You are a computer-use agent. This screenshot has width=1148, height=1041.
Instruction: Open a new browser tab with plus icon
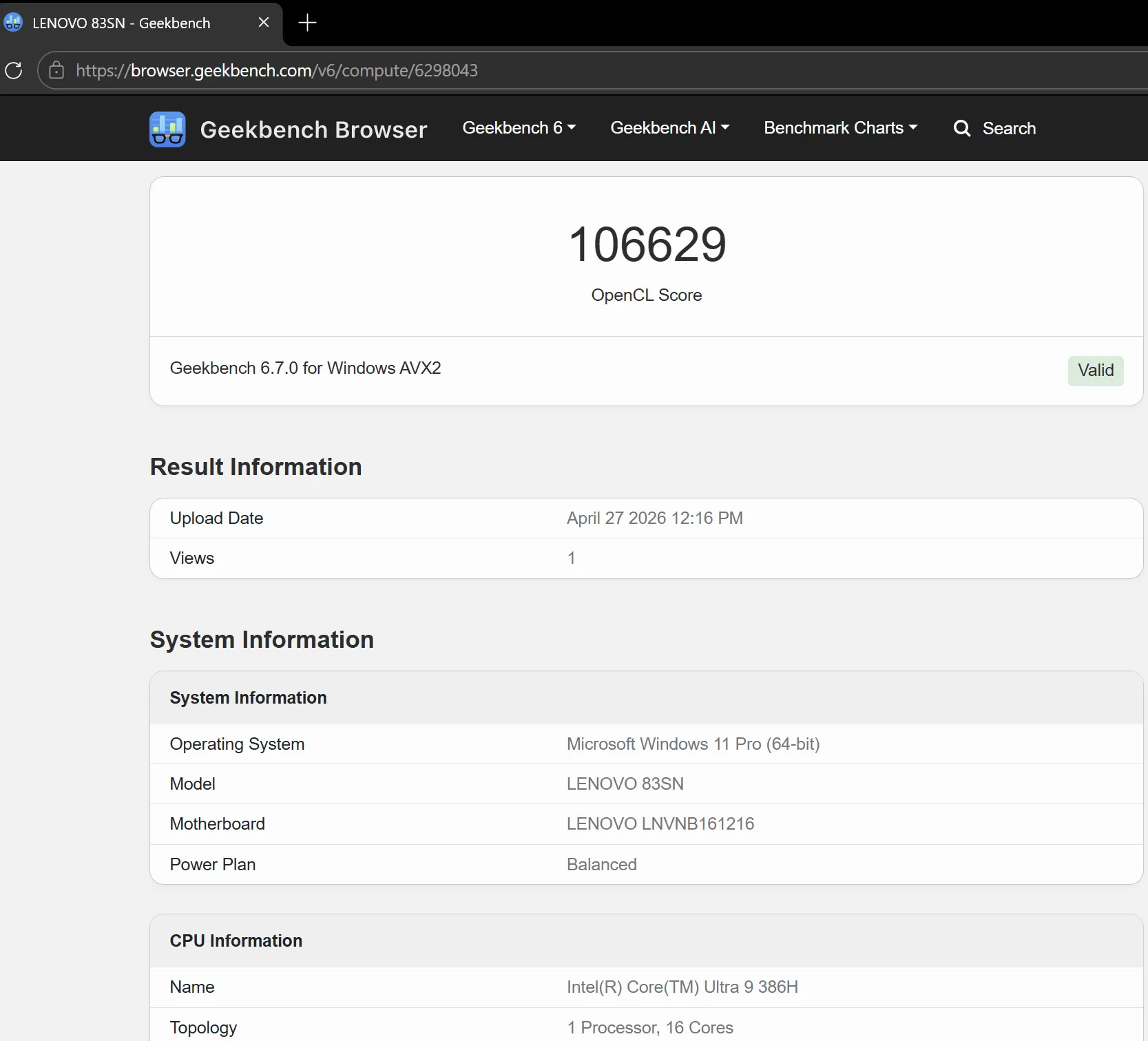point(307,23)
